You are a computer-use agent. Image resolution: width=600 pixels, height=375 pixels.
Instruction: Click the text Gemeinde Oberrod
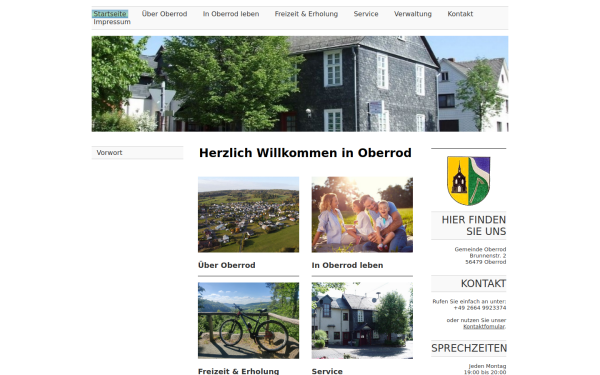pos(480,249)
